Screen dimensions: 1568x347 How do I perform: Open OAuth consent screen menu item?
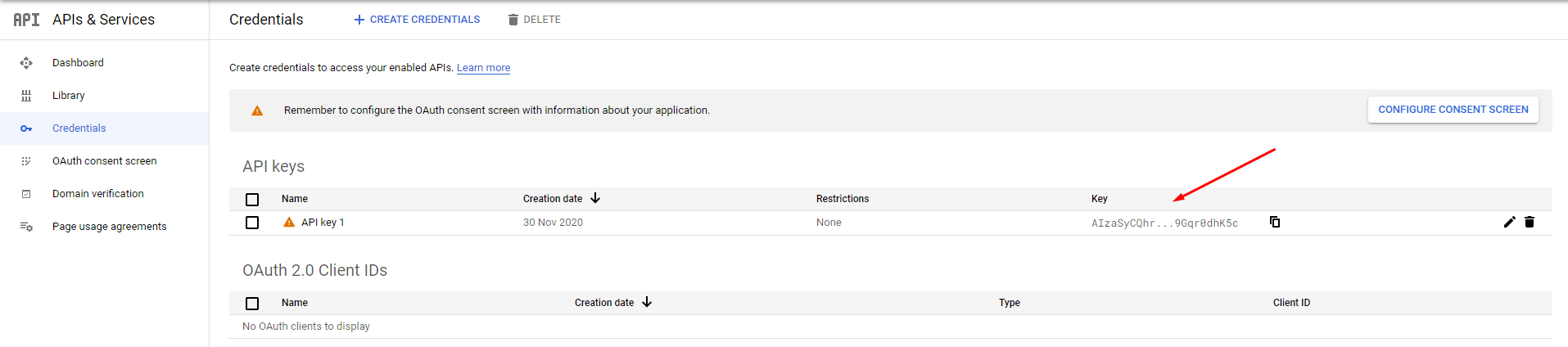(105, 161)
